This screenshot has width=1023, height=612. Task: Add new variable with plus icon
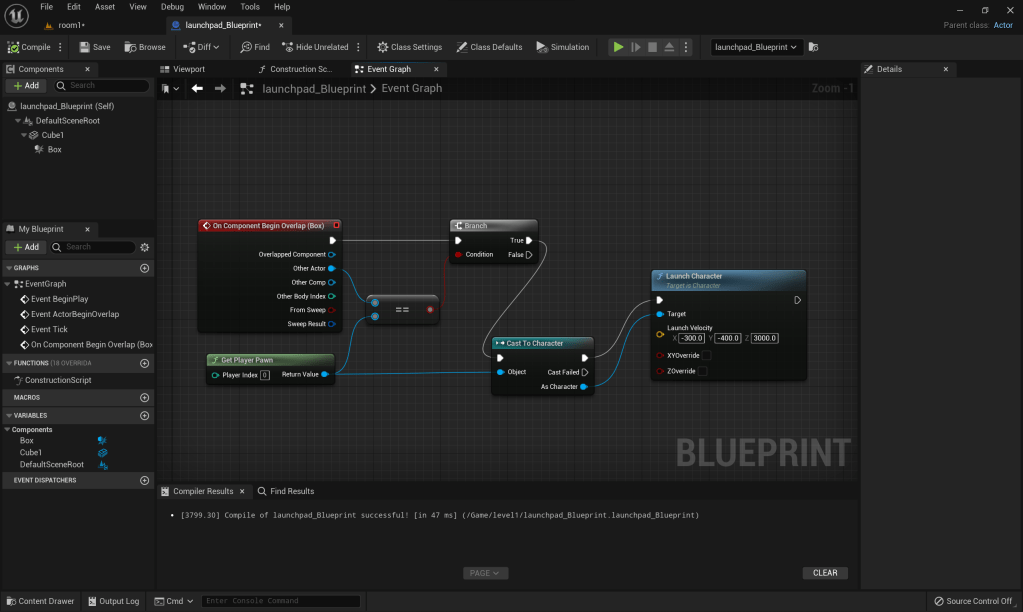tap(145, 415)
